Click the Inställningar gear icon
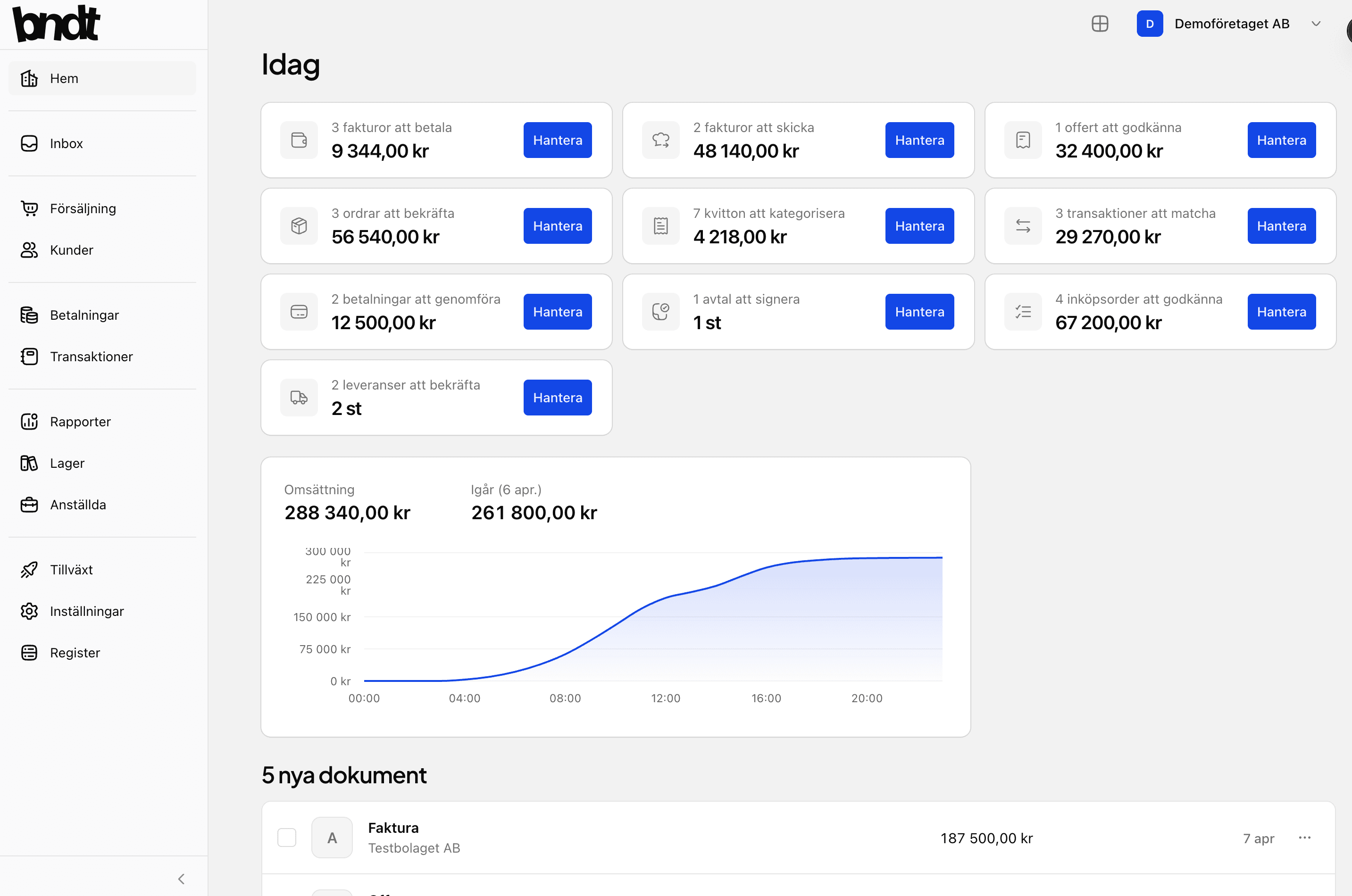1352x896 pixels. click(x=29, y=612)
